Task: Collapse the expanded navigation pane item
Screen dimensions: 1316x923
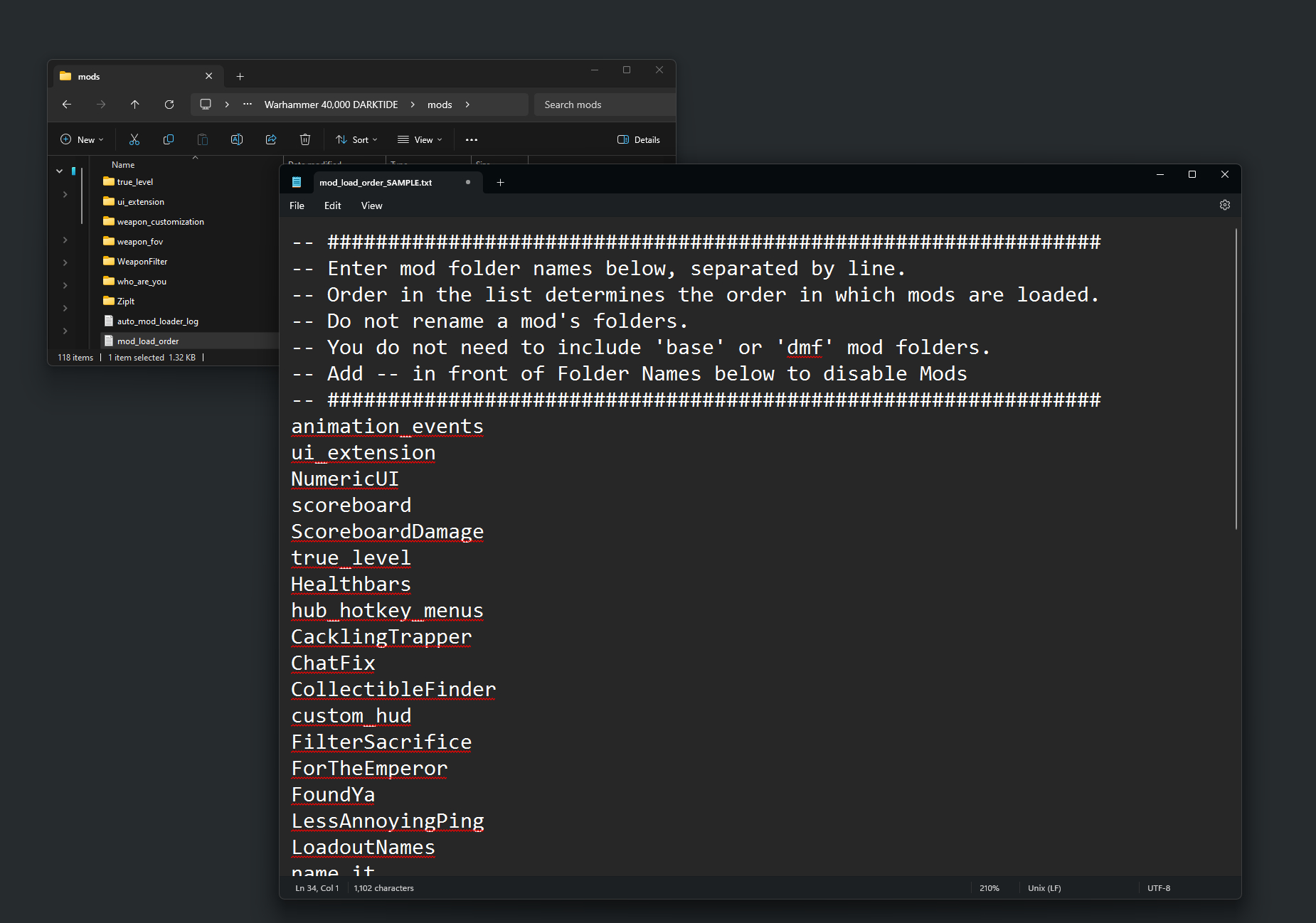Action: pyautogui.click(x=60, y=171)
